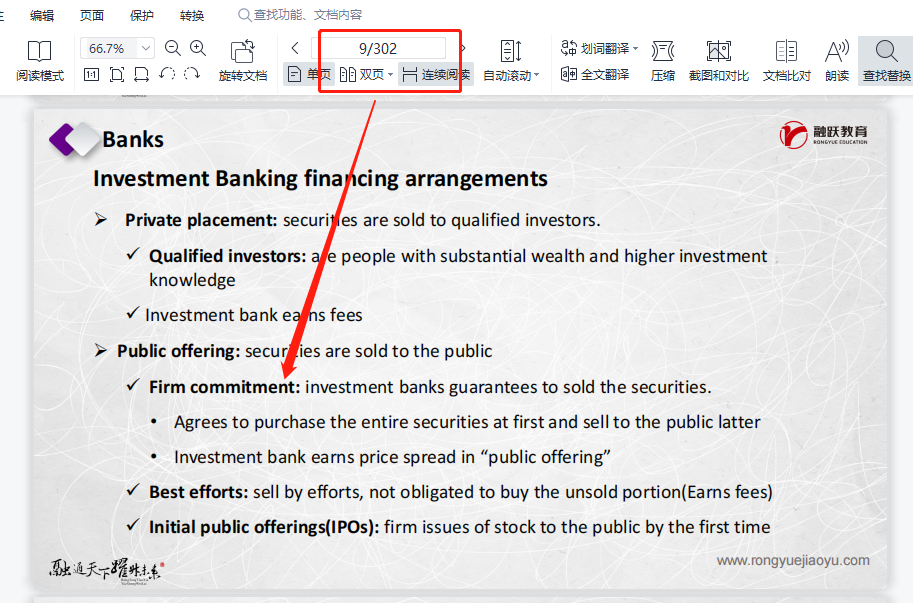Open 阅读模式 reading mode
The width and height of the screenshot is (913, 603).
click(39, 60)
